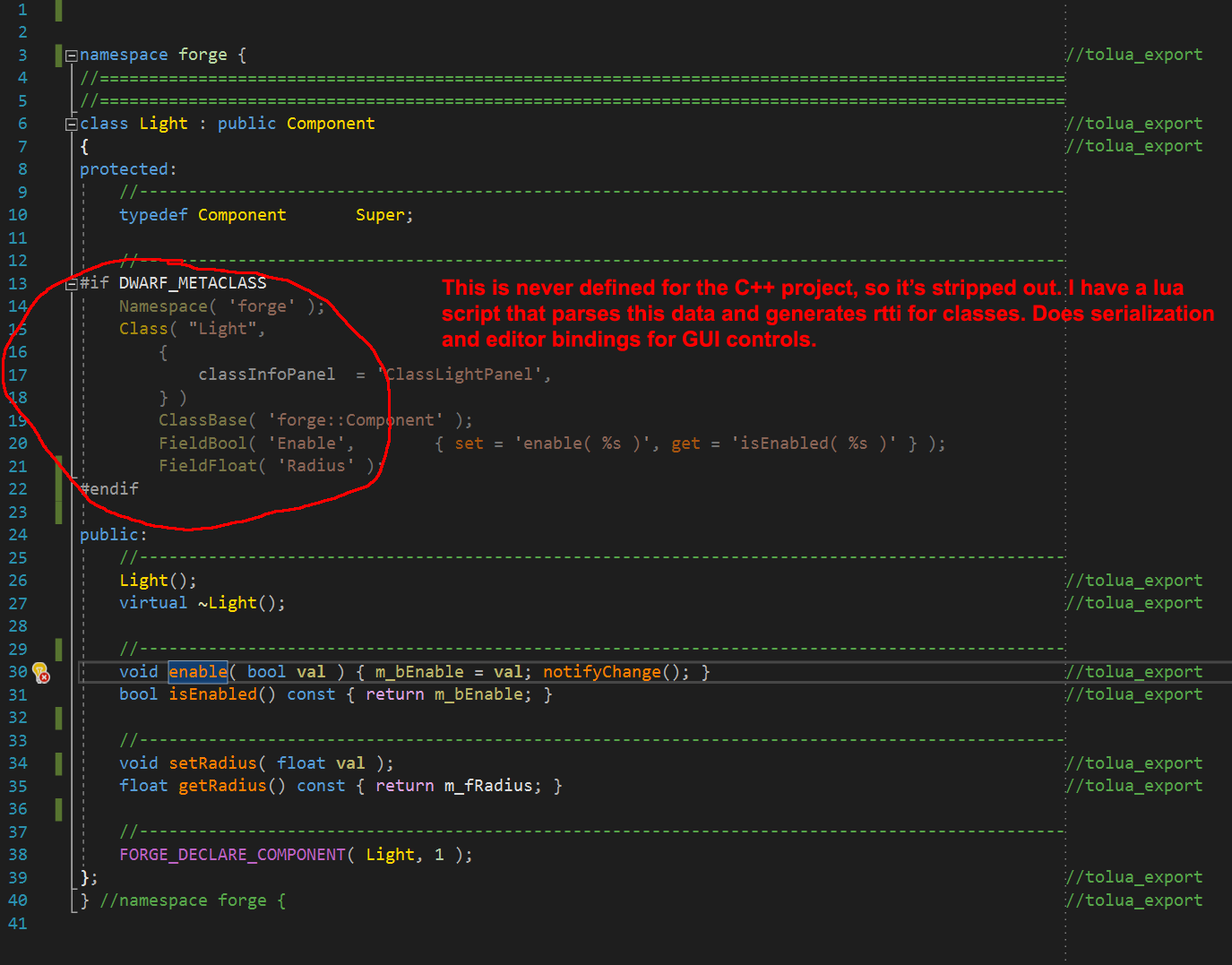Click the 'const' keyword on line 35

pos(321,786)
